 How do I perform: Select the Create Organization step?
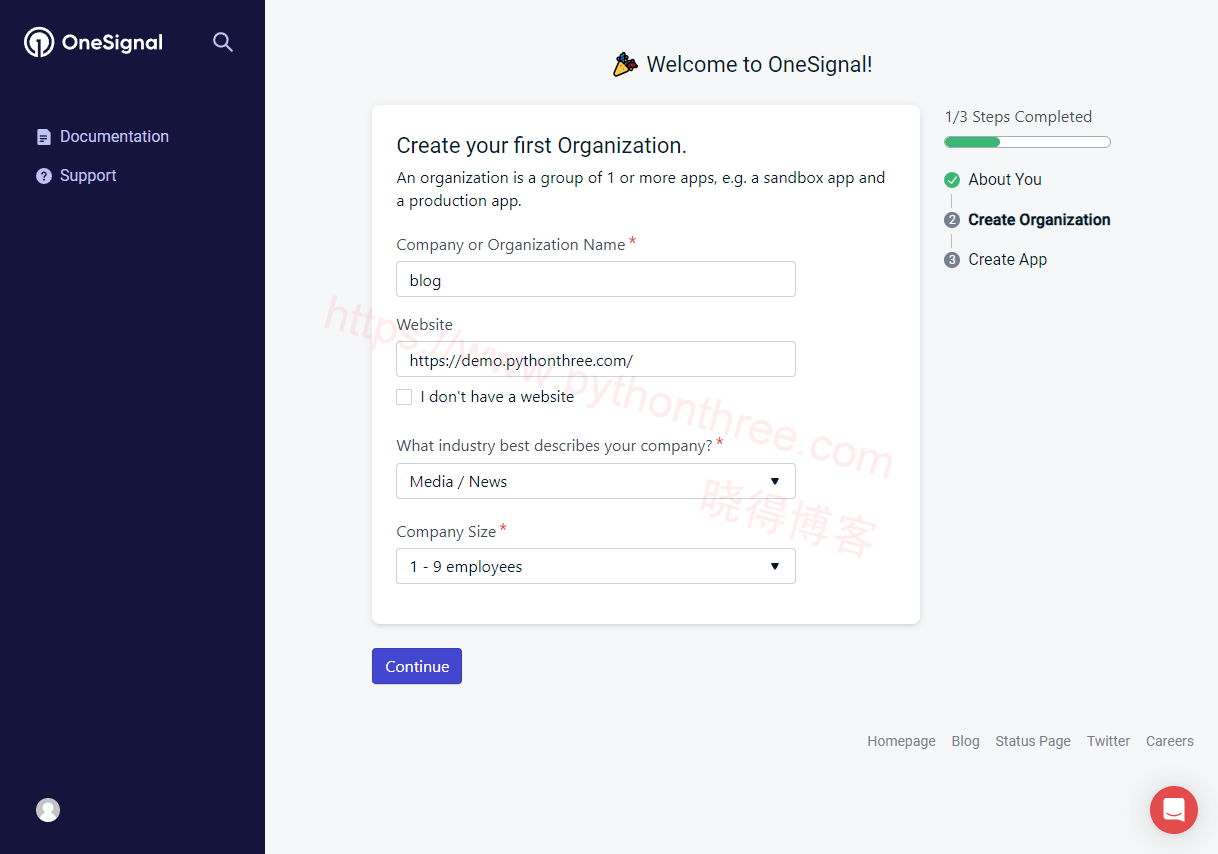point(1038,220)
